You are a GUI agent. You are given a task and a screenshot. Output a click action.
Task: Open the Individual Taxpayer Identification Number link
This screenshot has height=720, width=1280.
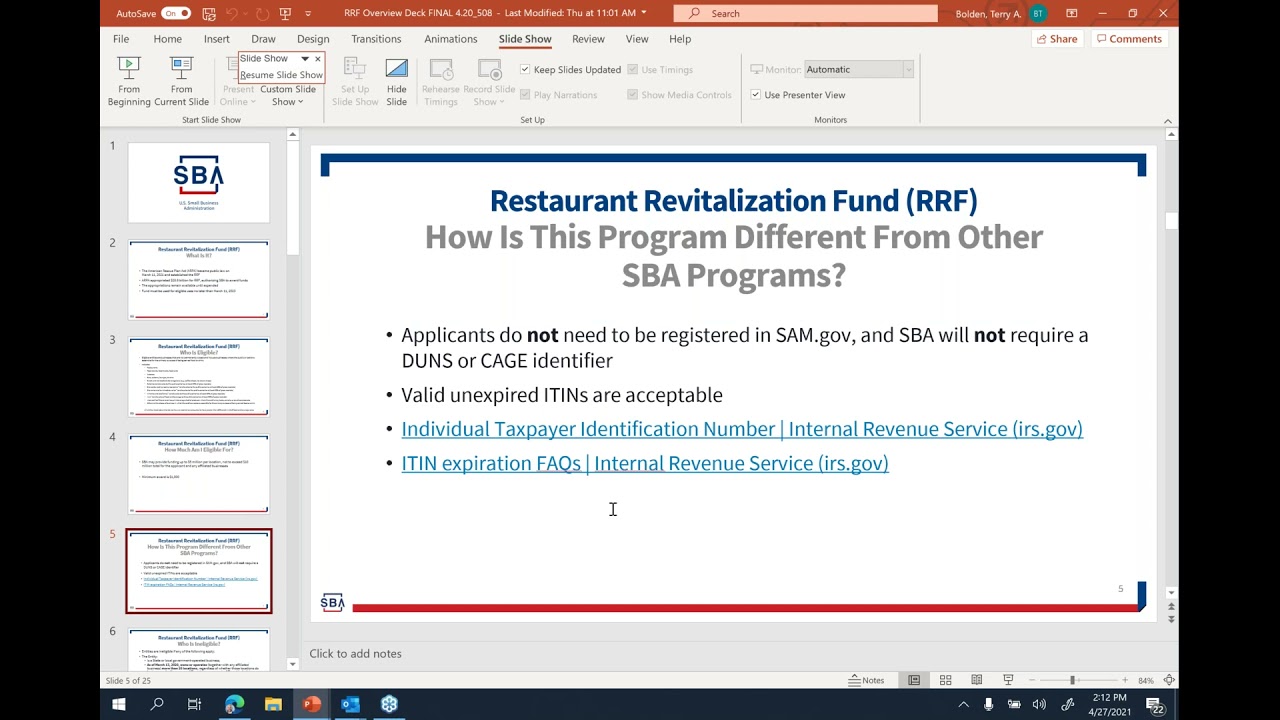point(742,429)
